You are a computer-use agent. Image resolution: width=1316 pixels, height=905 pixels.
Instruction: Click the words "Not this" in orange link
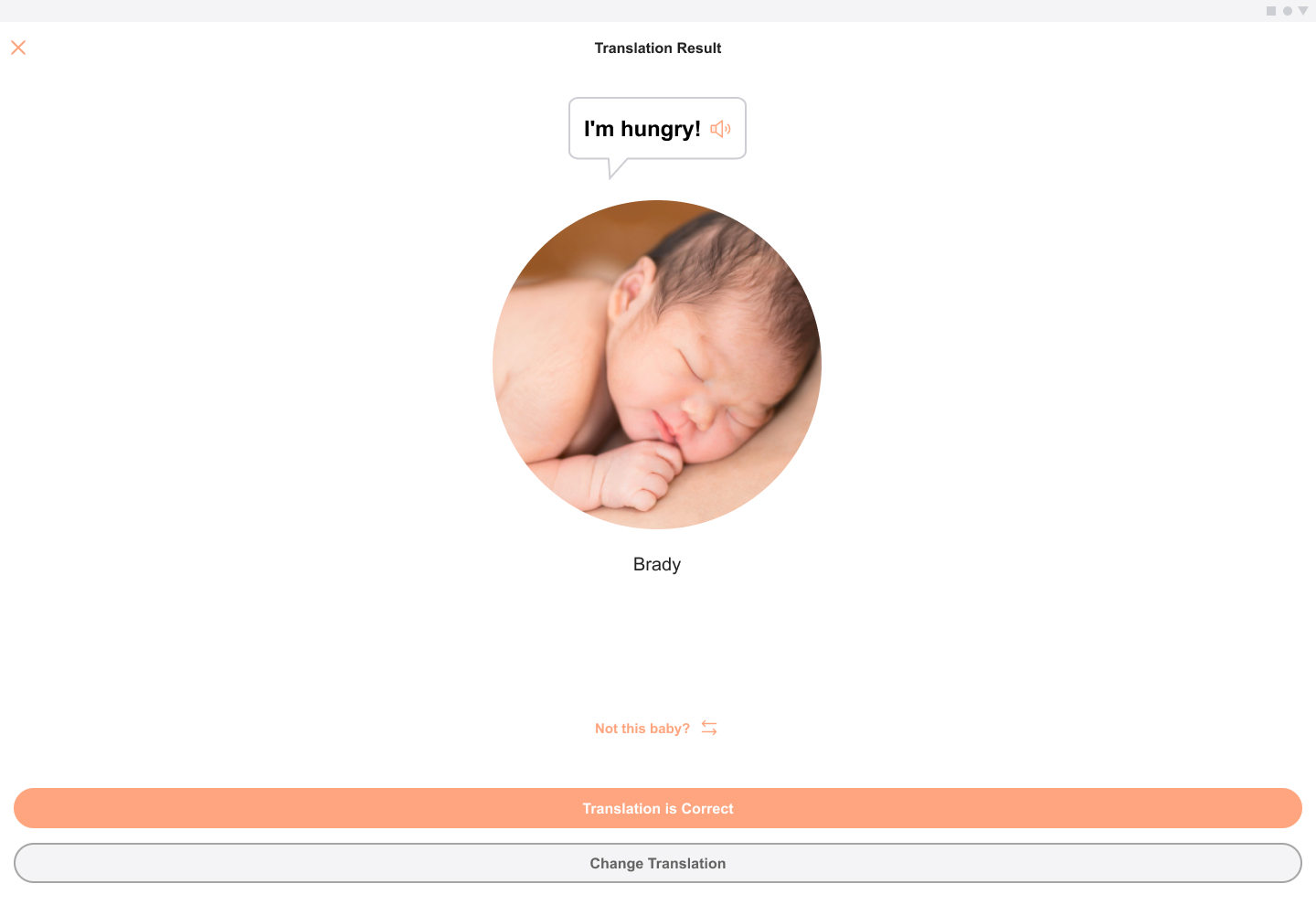tap(621, 729)
